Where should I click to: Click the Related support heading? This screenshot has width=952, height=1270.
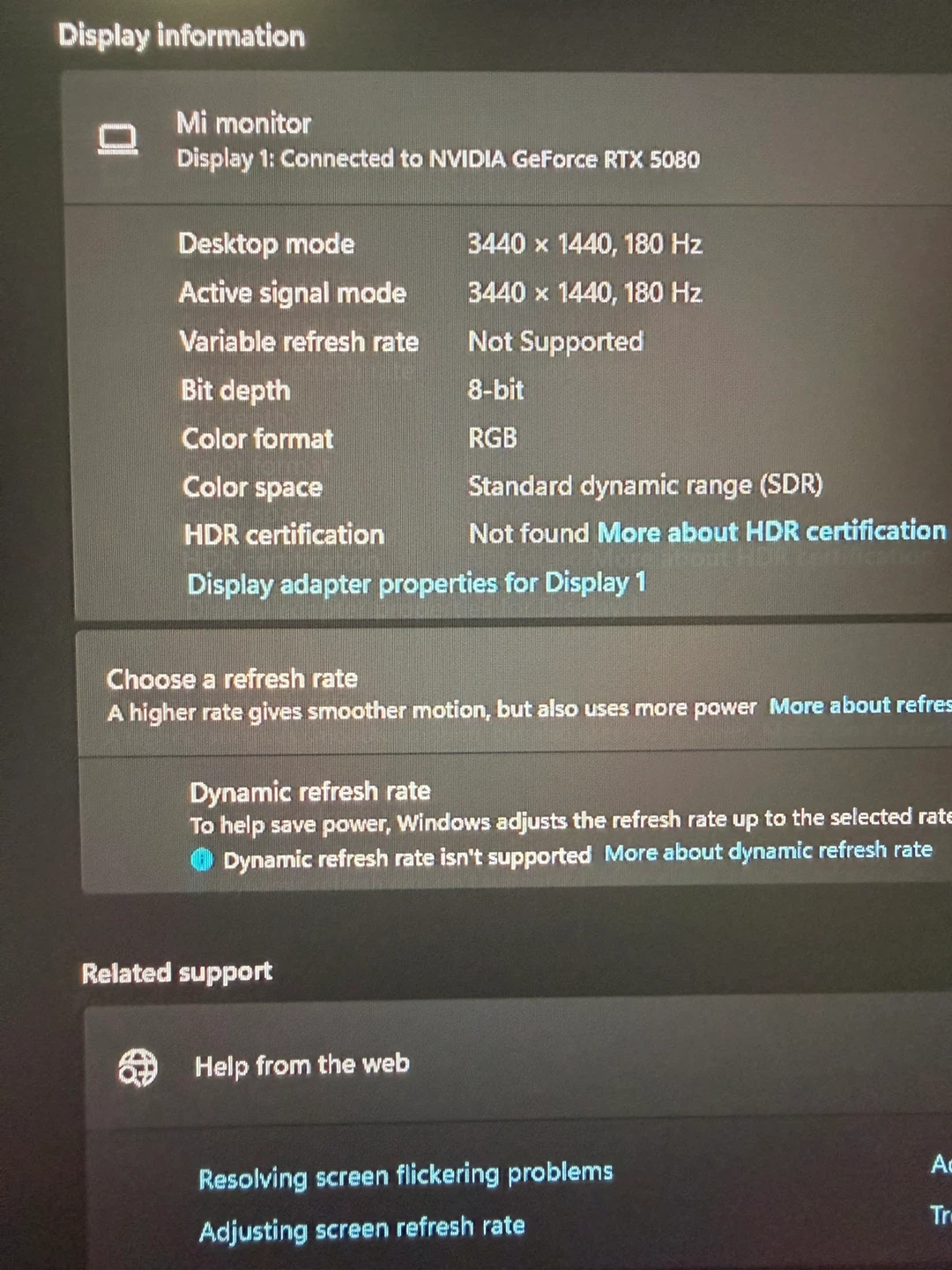pos(177,972)
